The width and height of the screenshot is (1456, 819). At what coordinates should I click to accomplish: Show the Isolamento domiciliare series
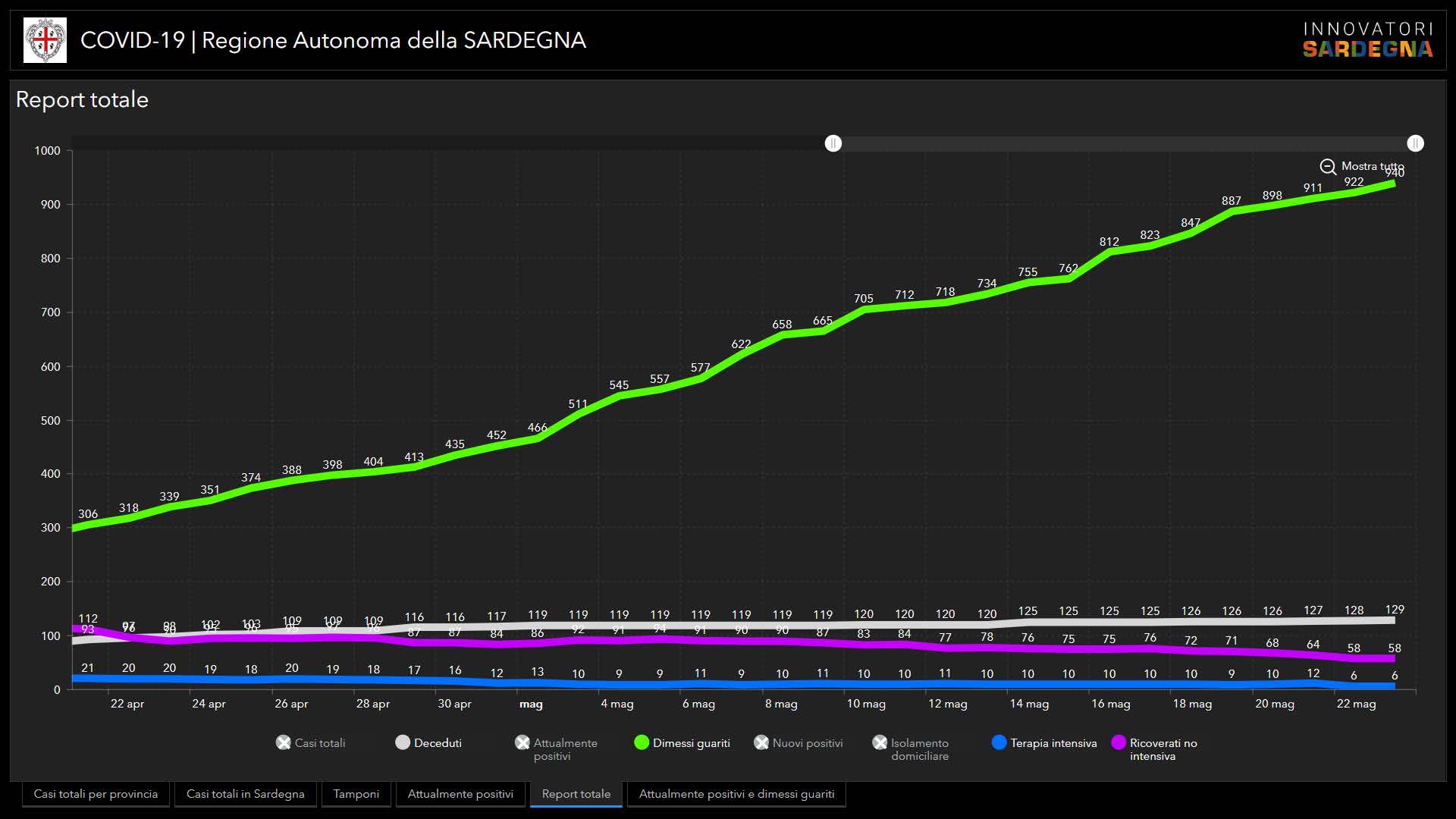coord(880,743)
